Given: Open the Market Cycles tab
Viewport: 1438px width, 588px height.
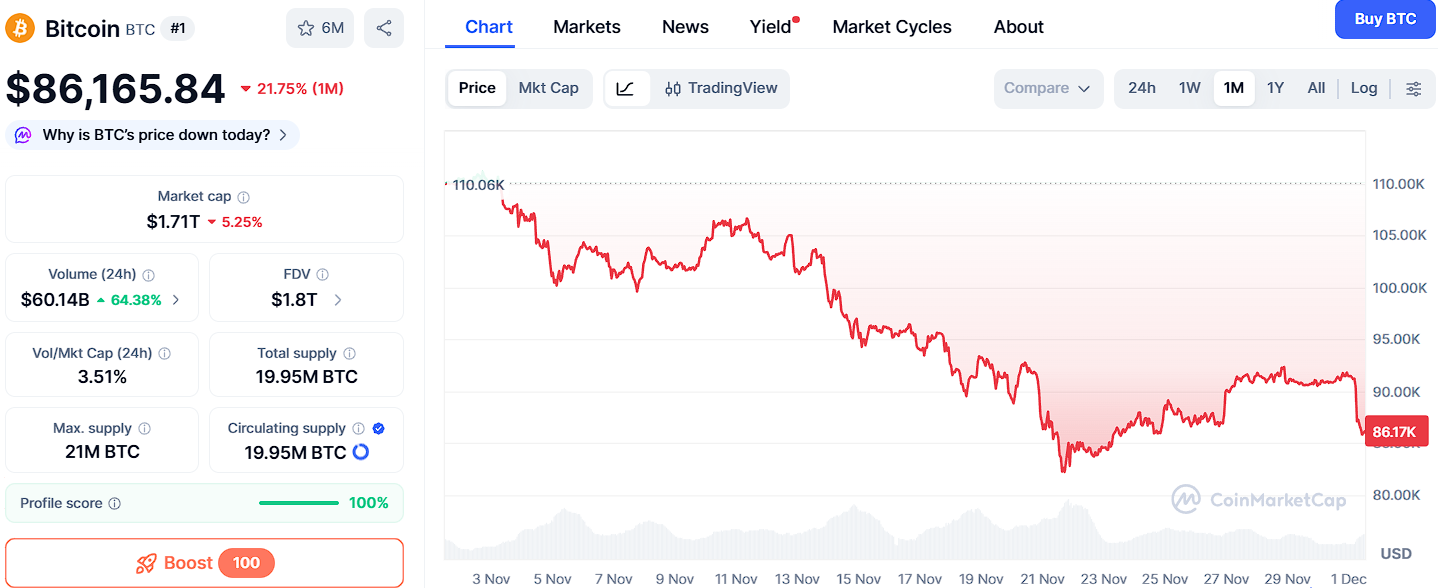Looking at the screenshot, I should coord(891,26).
